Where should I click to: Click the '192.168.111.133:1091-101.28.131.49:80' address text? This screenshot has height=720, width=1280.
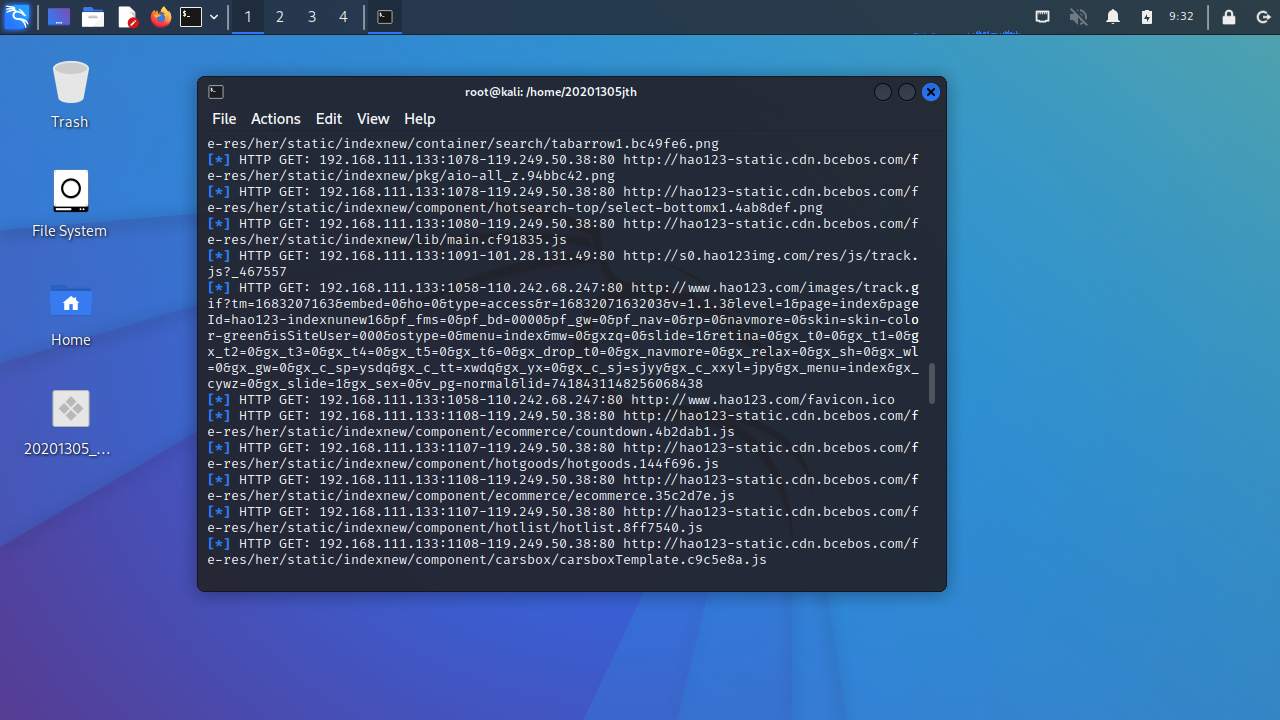pos(467,256)
